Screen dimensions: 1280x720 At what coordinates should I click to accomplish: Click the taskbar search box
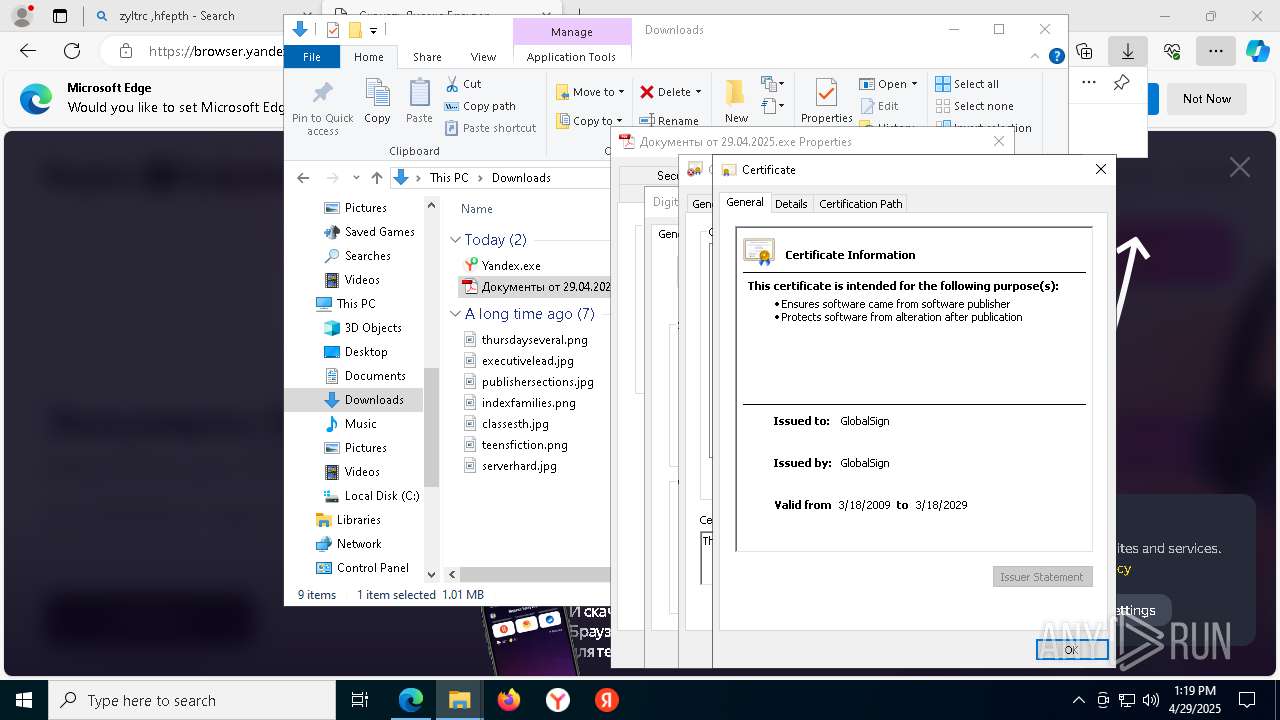pos(192,700)
